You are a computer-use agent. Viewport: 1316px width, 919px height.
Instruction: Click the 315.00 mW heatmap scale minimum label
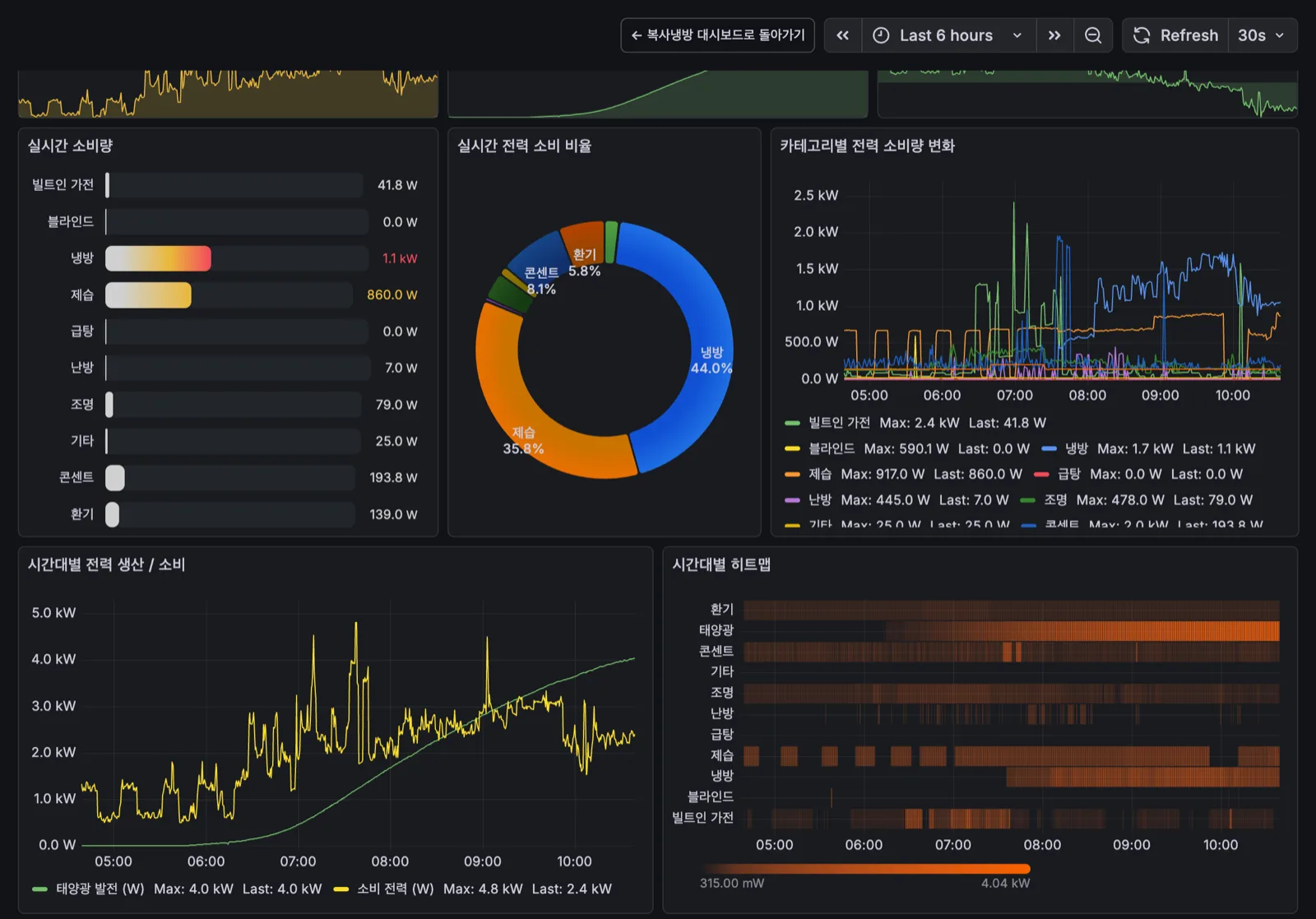tap(732, 884)
